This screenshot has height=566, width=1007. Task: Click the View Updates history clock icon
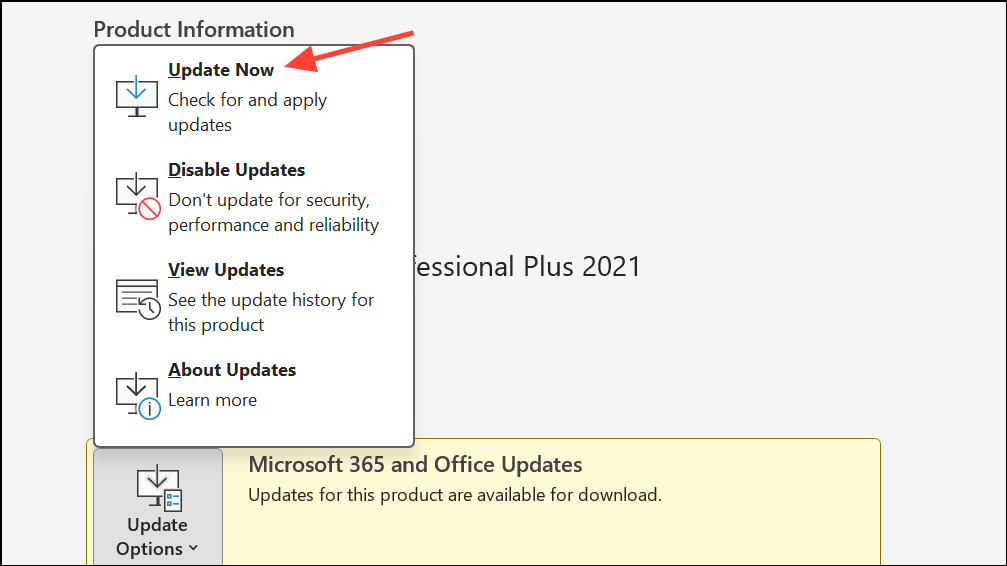pyautogui.click(x=137, y=297)
